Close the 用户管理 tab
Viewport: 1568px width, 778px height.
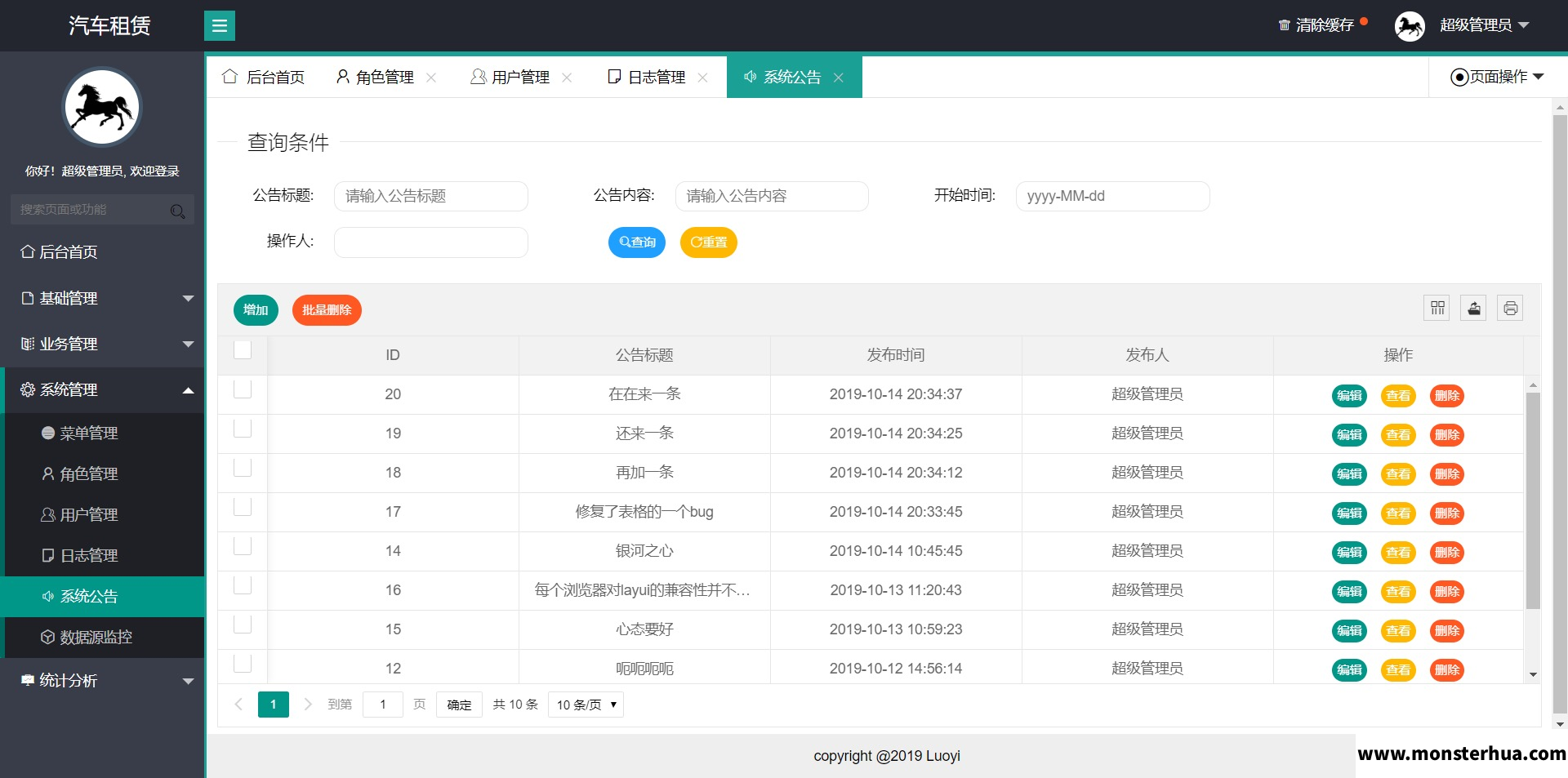tap(567, 78)
